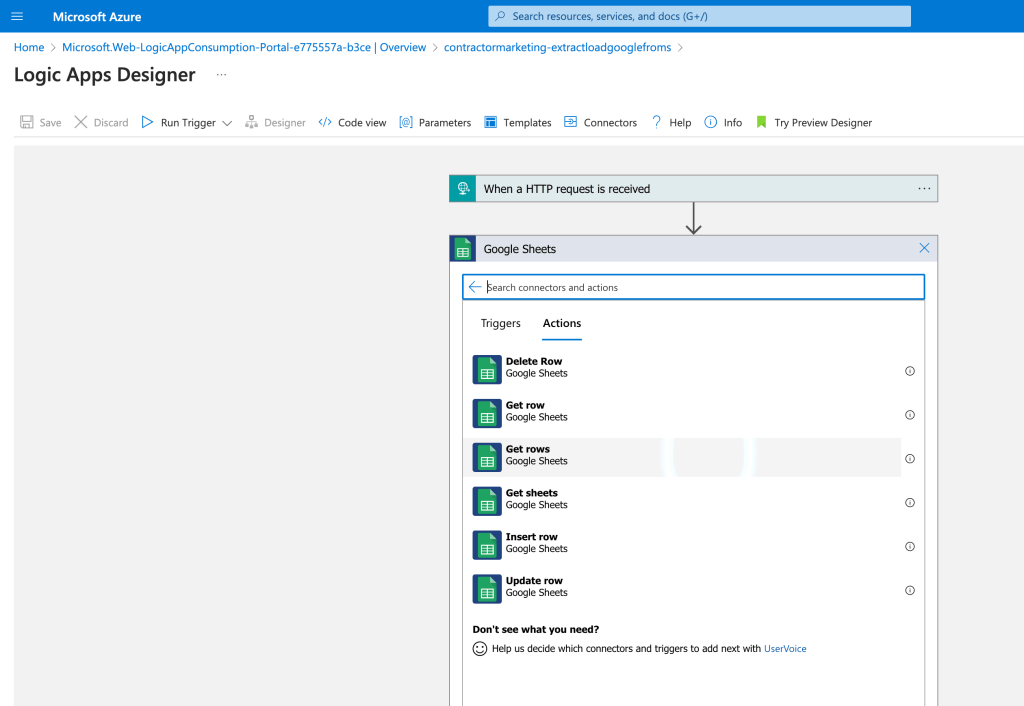The width and height of the screenshot is (1024, 706).
Task: Click the feedback smiley face icon
Action: pos(480,649)
